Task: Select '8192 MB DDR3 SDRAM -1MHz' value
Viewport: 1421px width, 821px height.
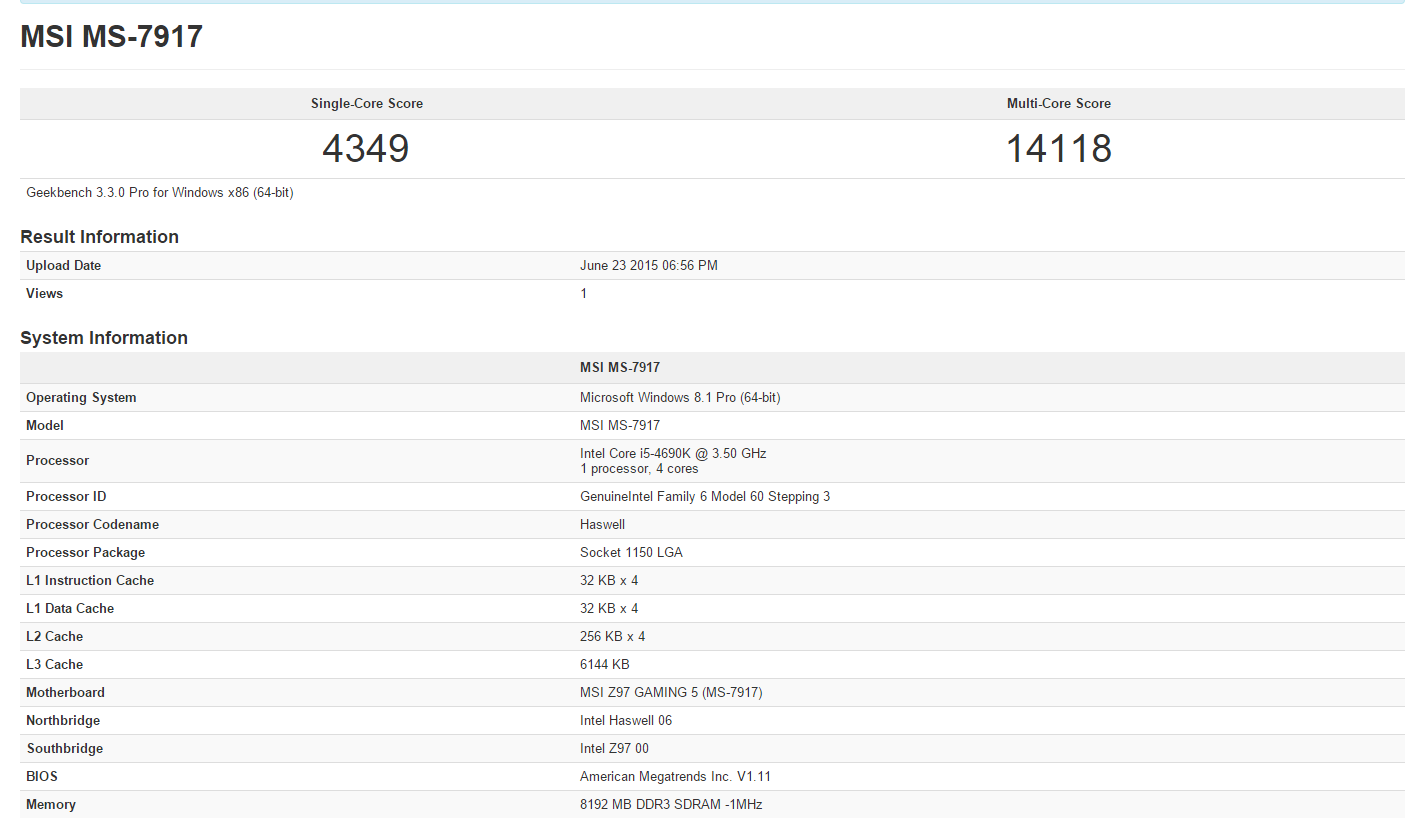Action: coord(672,805)
